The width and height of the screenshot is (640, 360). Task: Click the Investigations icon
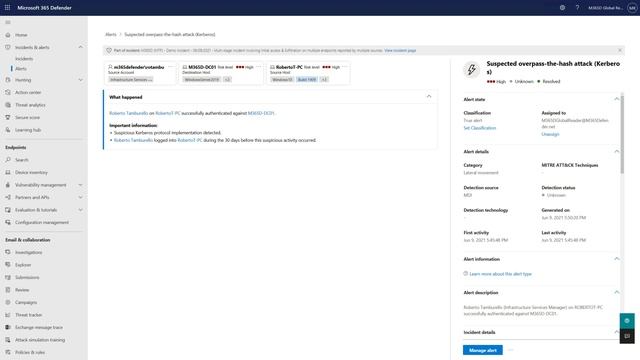coord(8,252)
